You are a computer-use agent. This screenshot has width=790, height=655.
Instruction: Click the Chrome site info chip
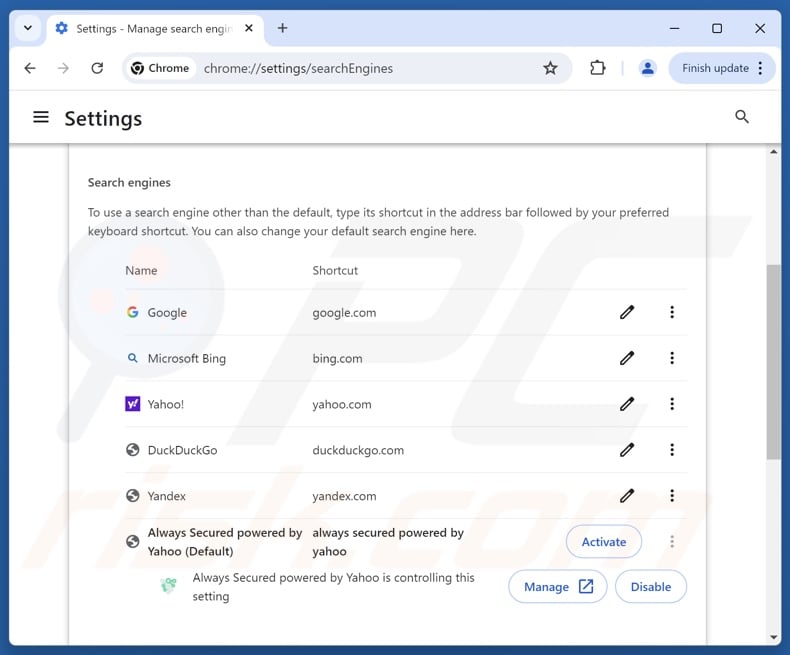point(160,68)
